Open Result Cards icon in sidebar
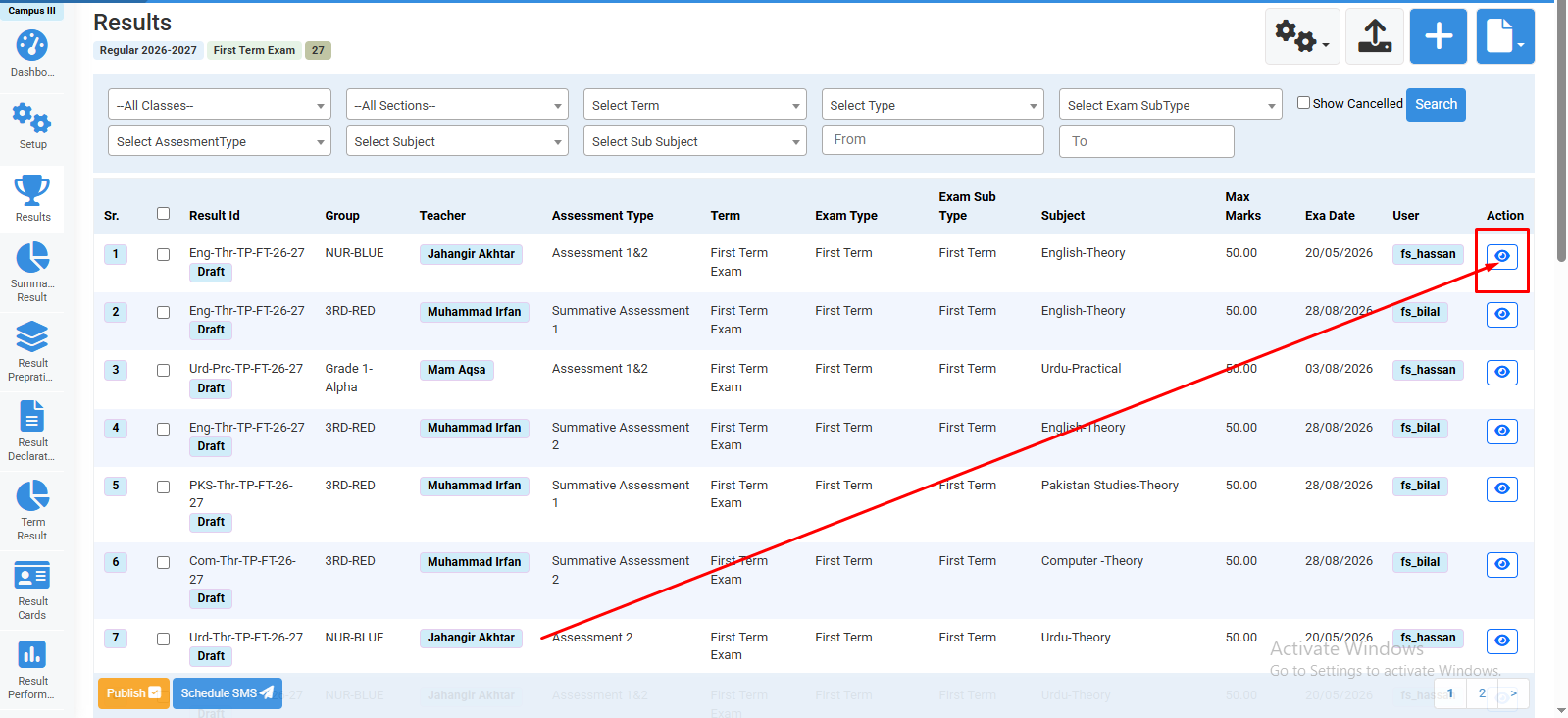 pos(31,576)
